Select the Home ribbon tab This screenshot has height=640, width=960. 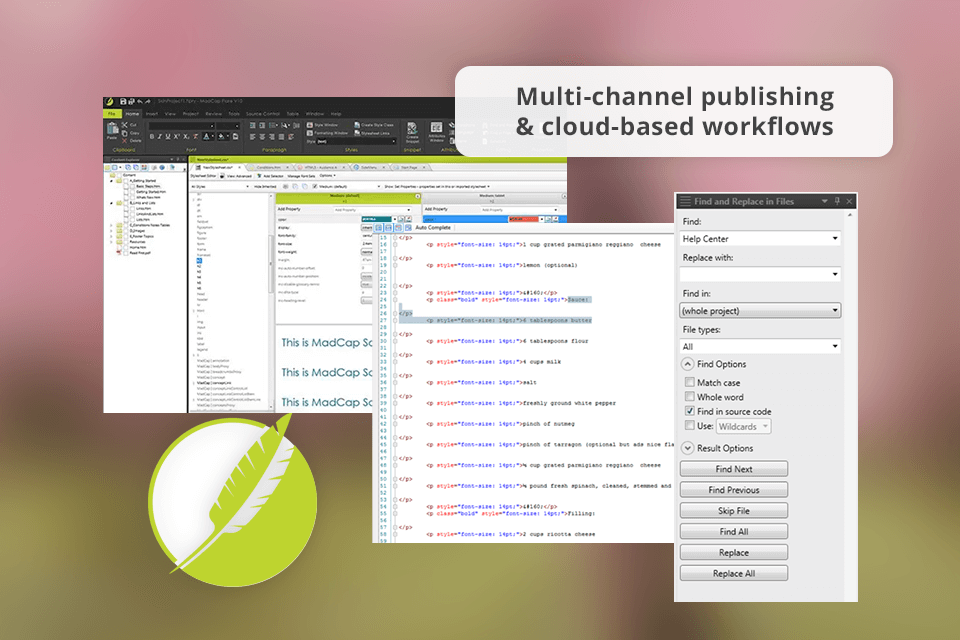click(132, 114)
